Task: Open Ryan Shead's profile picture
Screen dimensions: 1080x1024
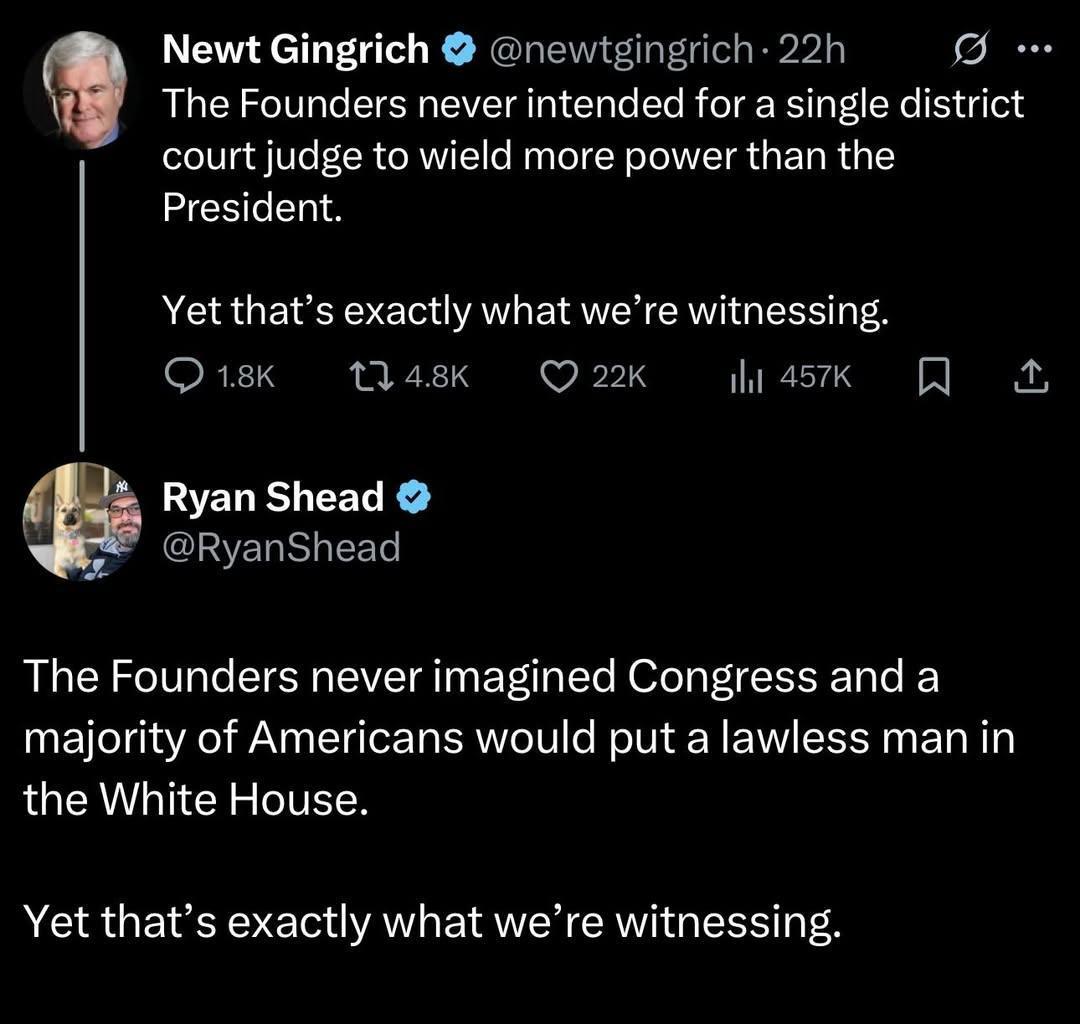Action: (x=82, y=521)
